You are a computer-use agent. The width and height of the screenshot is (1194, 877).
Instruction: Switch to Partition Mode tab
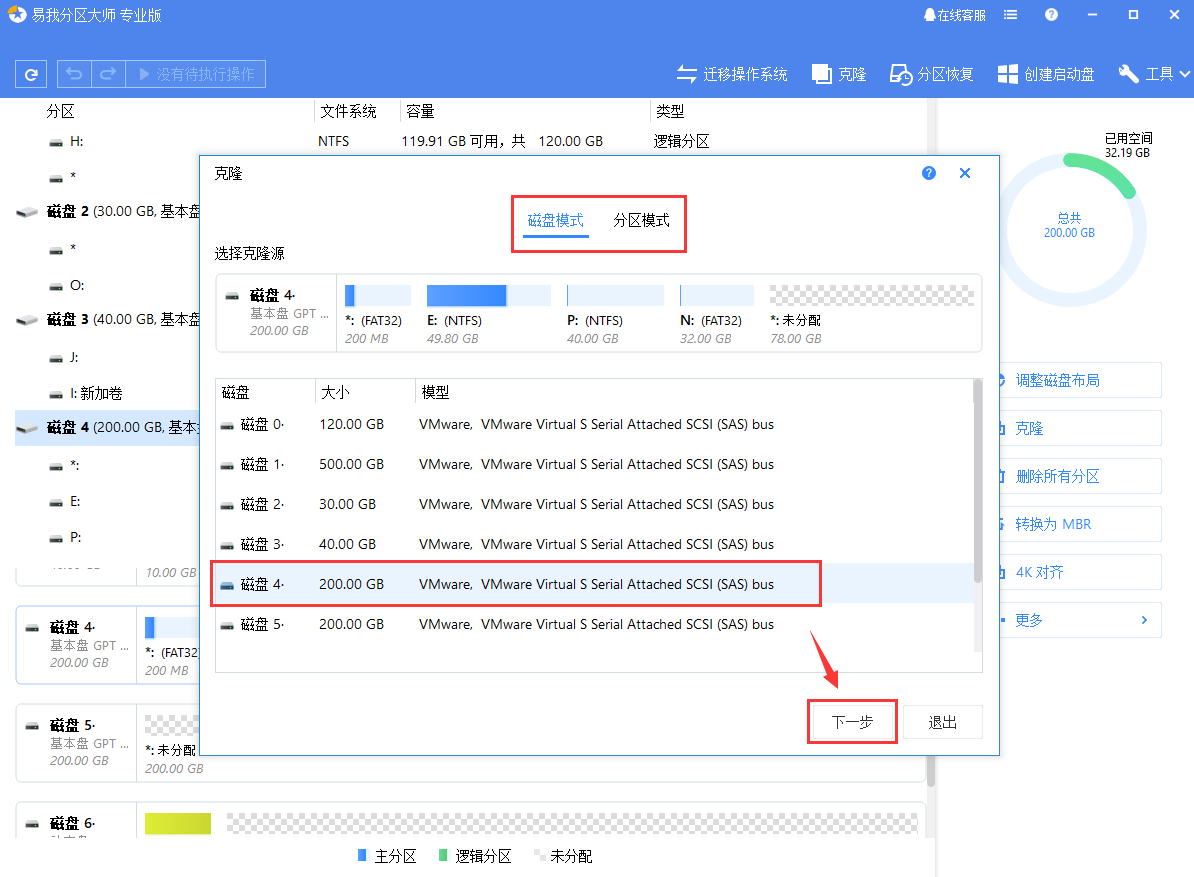click(x=642, y=220)
